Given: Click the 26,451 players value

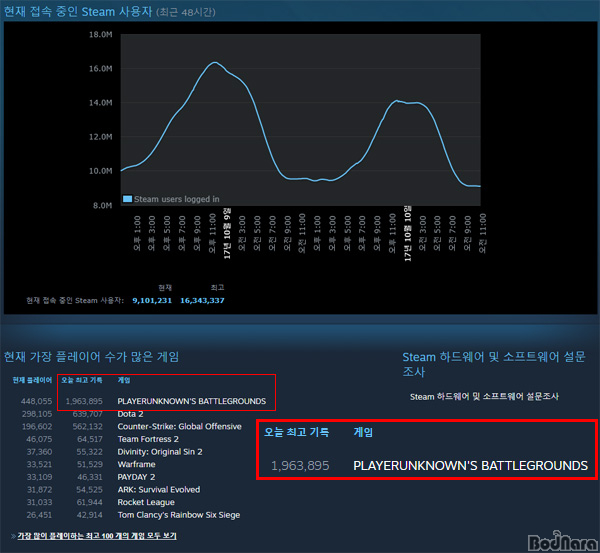Looking at the screenshot, I should (39, 515).
